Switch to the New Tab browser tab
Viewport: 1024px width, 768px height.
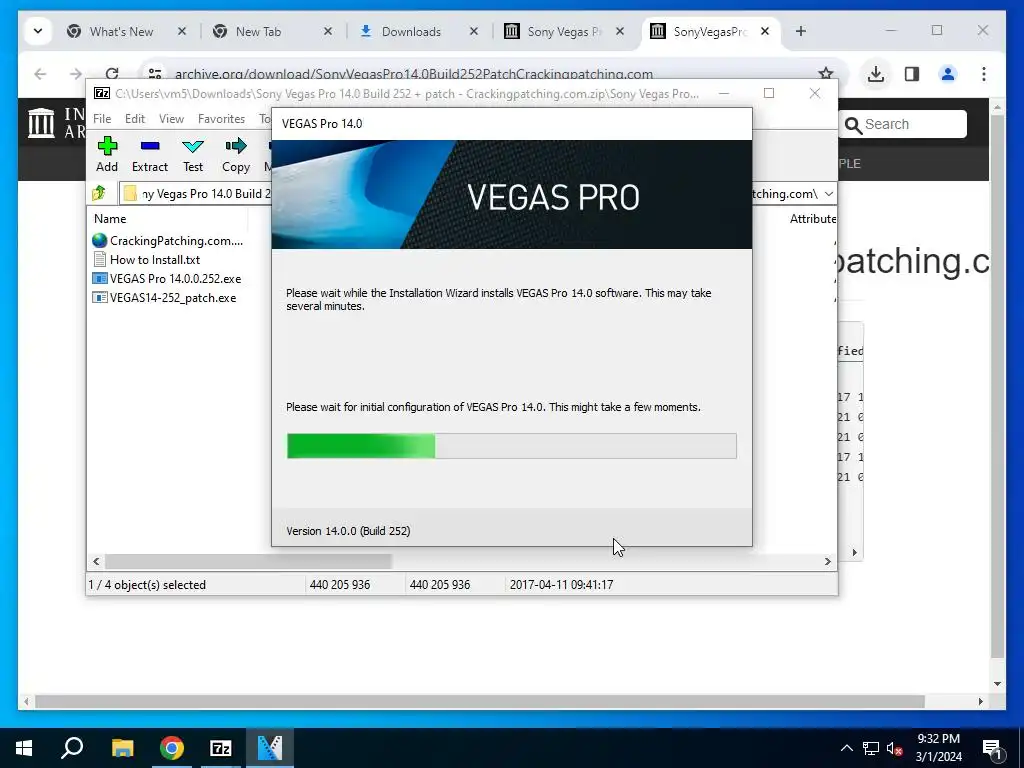pyautogui.click(x=258, y=31)
